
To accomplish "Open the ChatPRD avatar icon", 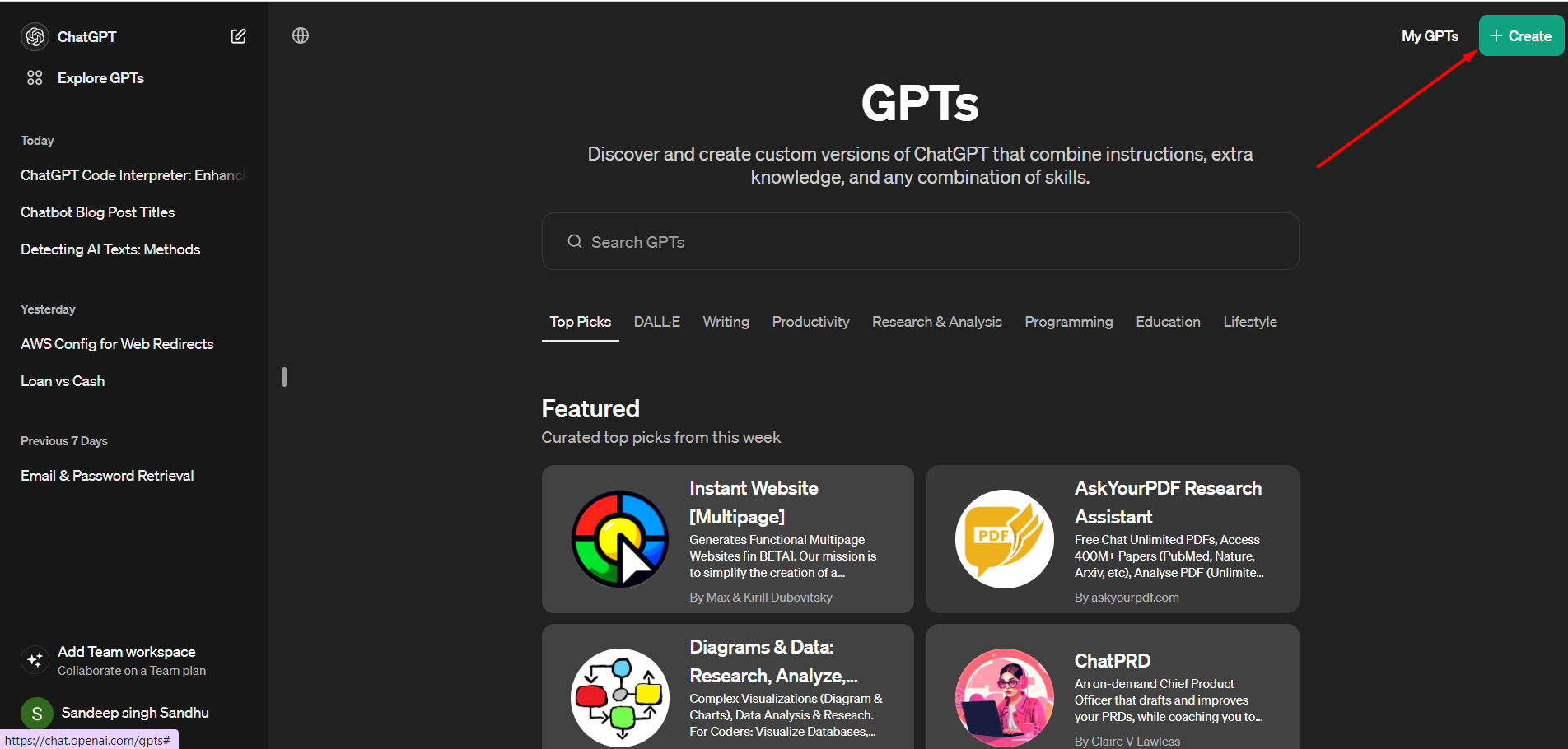I will point(1004,697).
